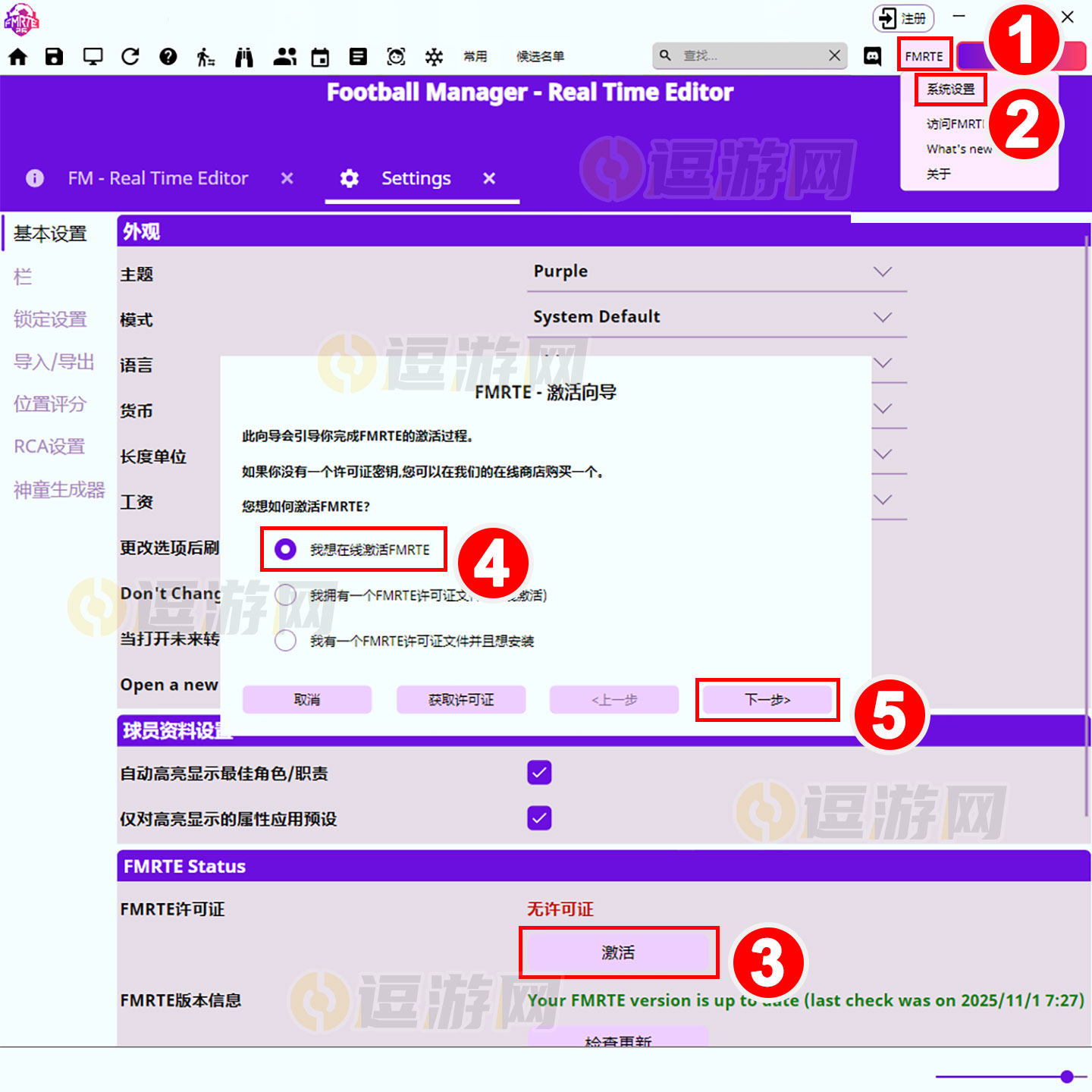
Task: Click the magnifier icon in search box
Action: (665, 55)
